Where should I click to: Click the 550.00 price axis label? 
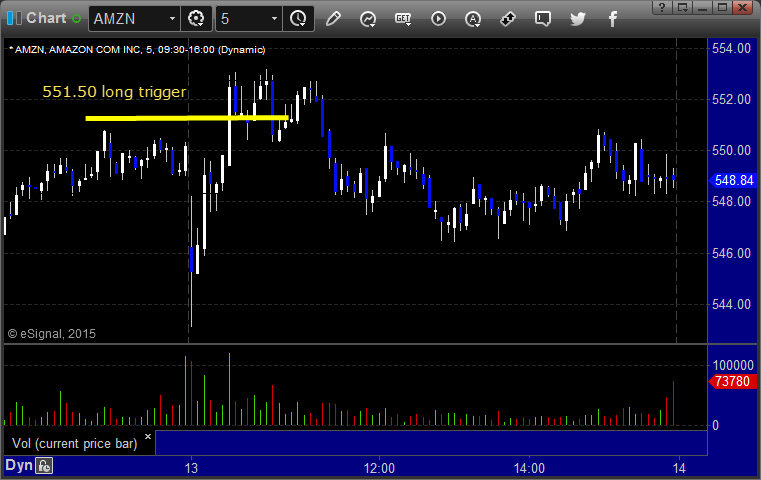point(731,150)
